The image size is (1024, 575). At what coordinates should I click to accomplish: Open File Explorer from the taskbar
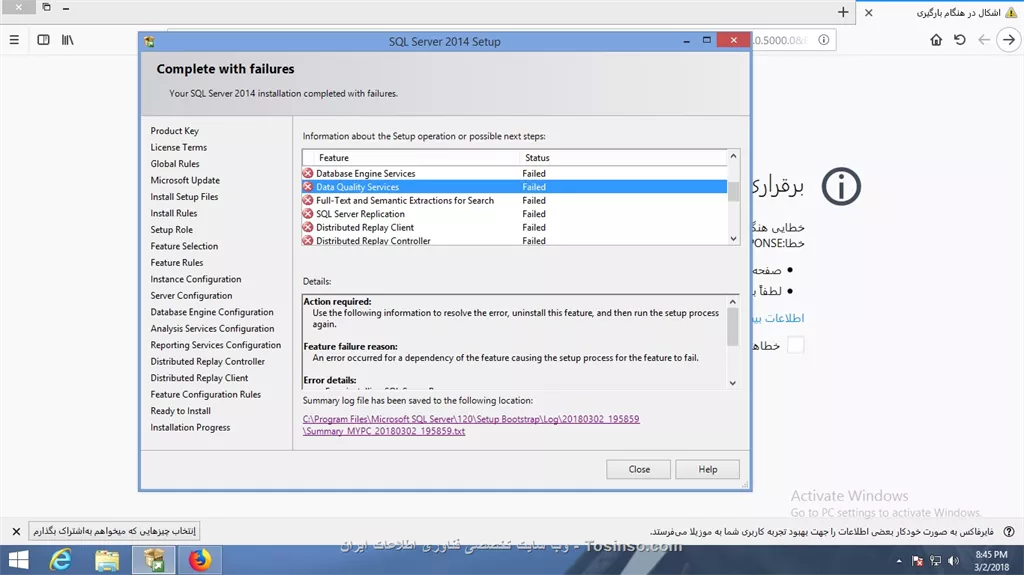point(106,560)
